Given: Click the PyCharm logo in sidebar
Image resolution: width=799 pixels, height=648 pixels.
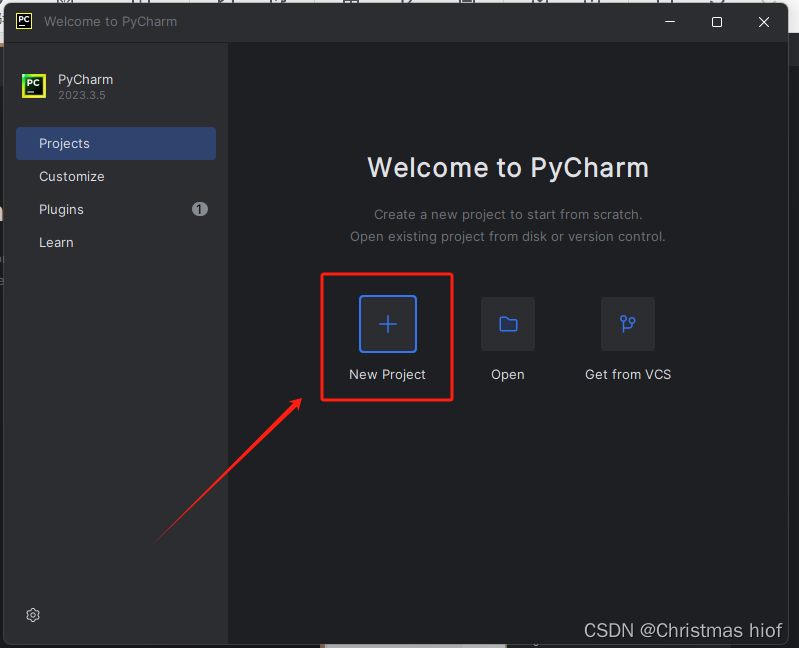Looking at the screenshot, I should pyautogui.click(x=34, y=86).
